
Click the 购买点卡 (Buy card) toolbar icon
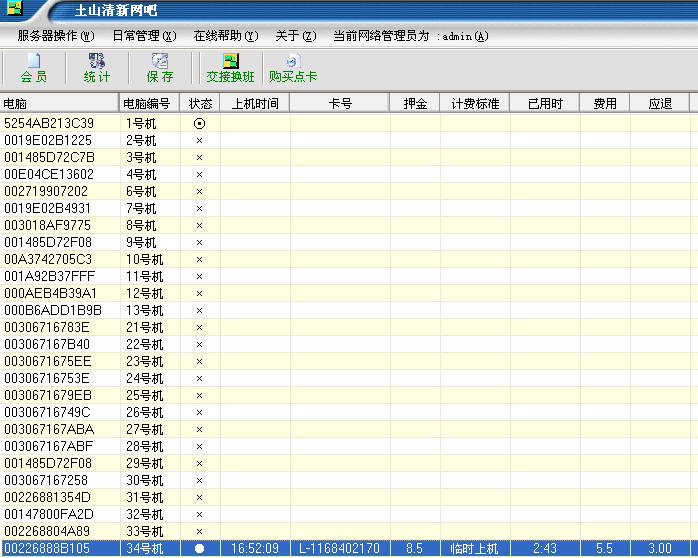pyautogui.click(x=292, y=68)
